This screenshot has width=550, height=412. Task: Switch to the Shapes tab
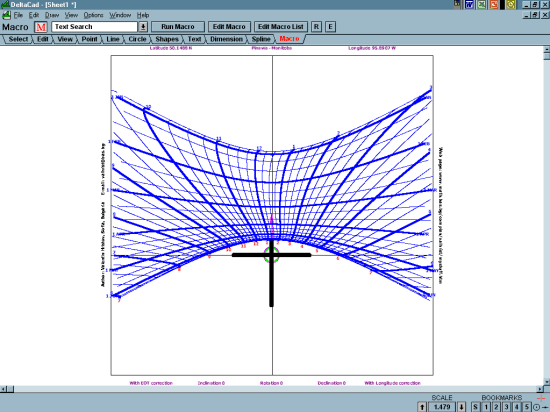tap(167, 39)
